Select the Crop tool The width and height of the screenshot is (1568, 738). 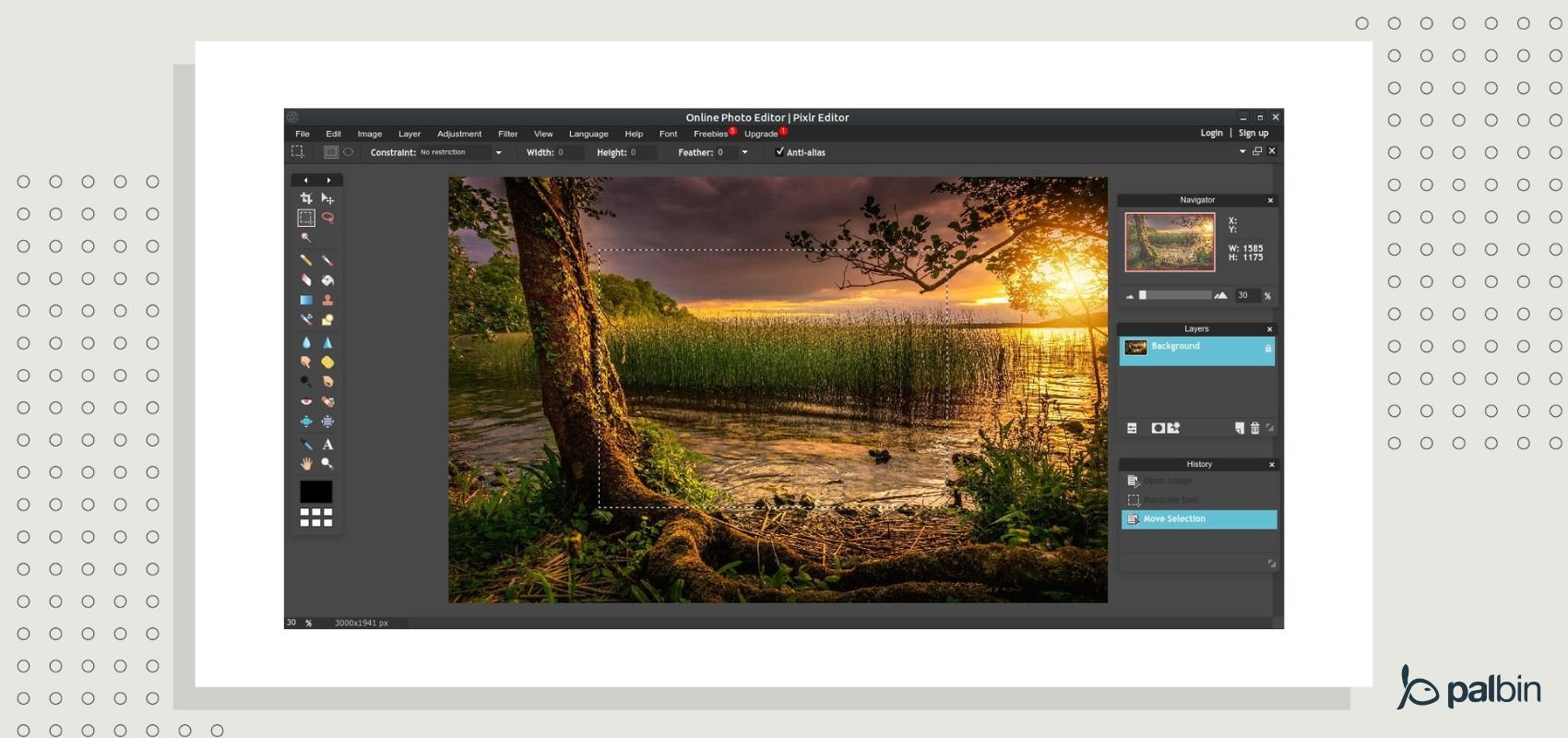click(x=306, y=198)
